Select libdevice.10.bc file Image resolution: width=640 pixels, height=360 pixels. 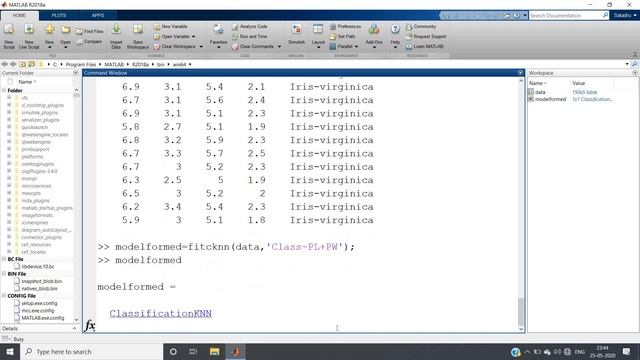pos(38,267)
